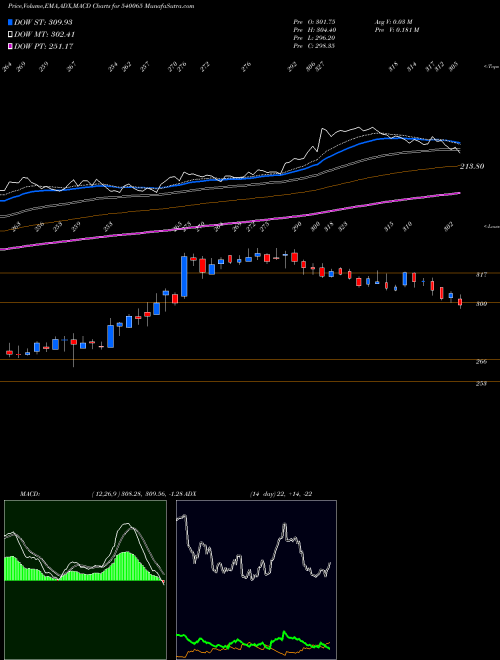Select the 'DOW ST: 309.93' legend text
Image resolution: width=500 pixels, height=660 pixels.
coord(44,22)
